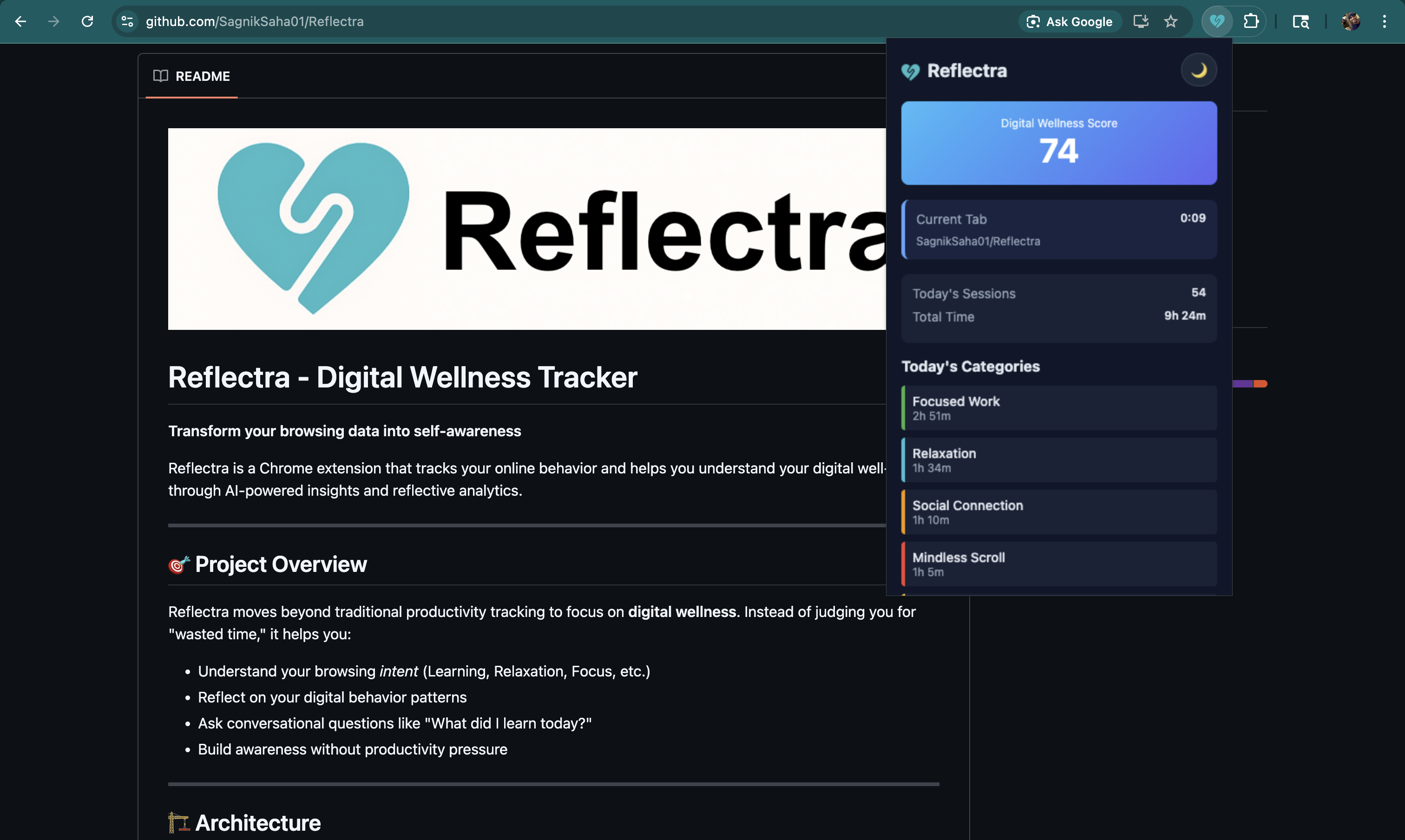Reload the GitHub page
This screenshot has height=840, width=1405.
click(87, 21)
